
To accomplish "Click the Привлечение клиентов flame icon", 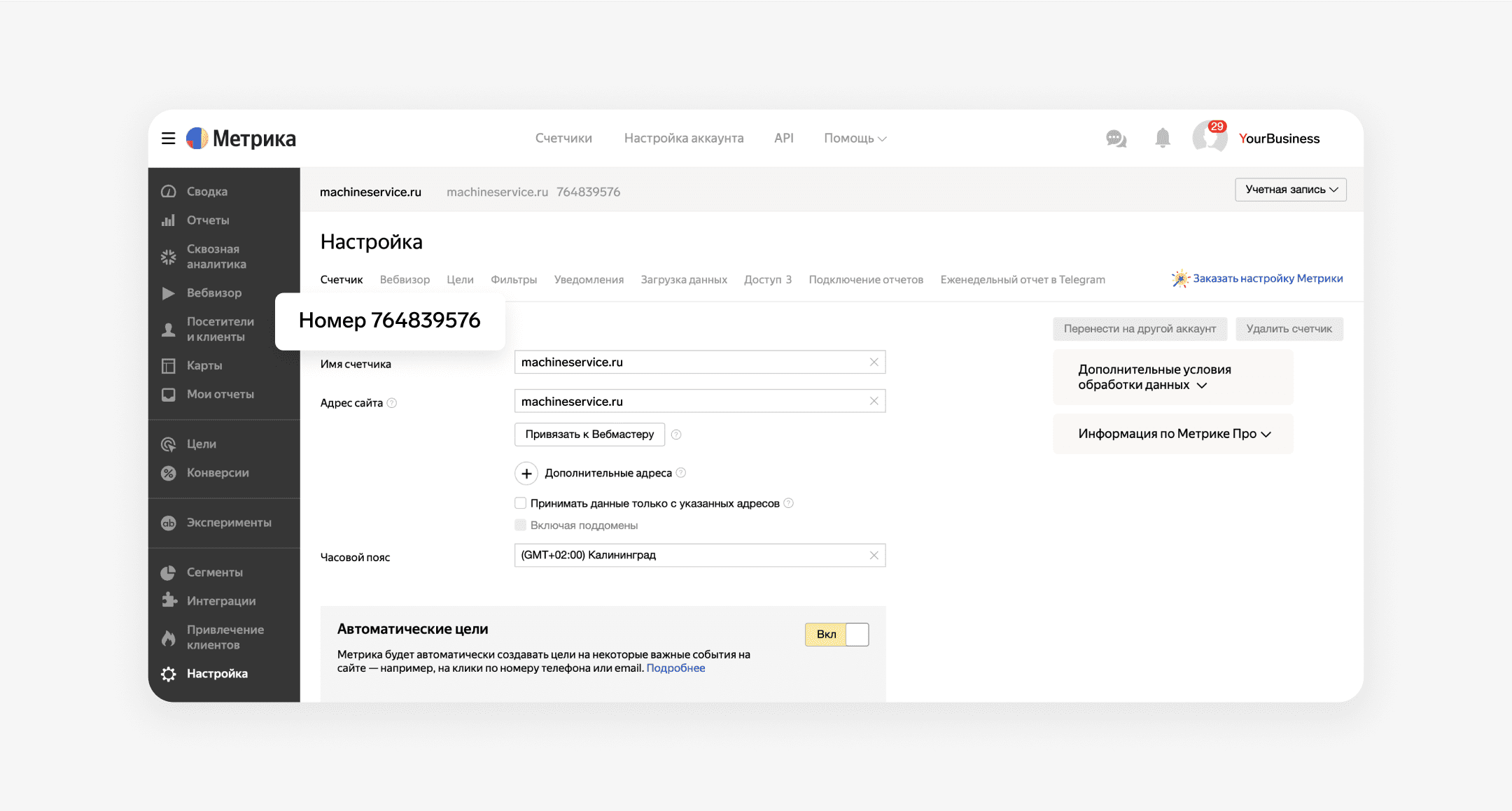I will coord(169,637).
